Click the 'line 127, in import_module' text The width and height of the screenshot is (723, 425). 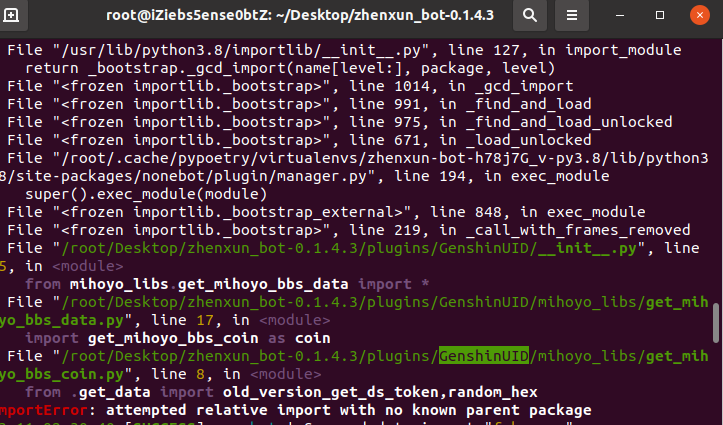coord(564,50)
